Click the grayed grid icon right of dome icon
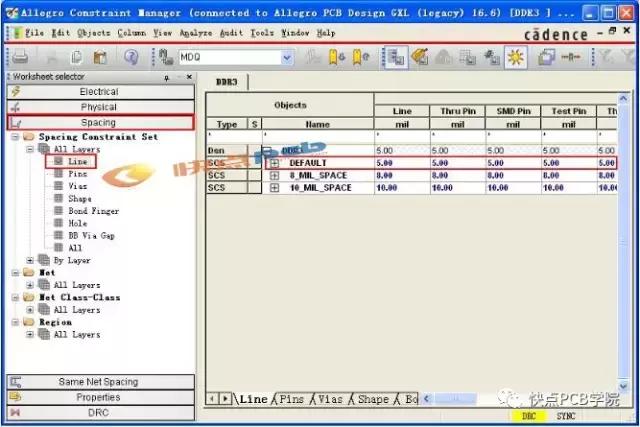This screenshot has width=640, height=427. click(467, 58)
